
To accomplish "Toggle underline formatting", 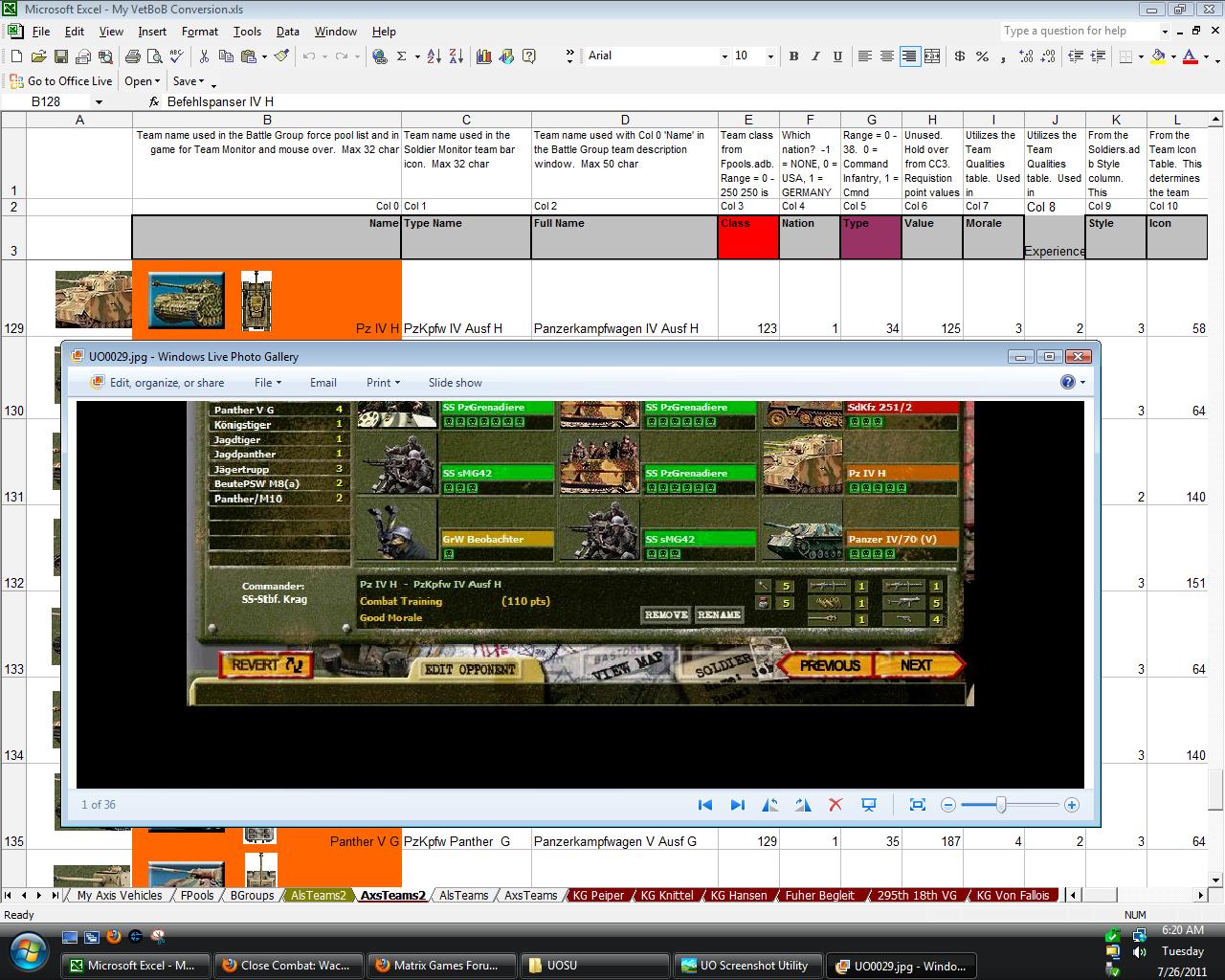I will 837,56.
